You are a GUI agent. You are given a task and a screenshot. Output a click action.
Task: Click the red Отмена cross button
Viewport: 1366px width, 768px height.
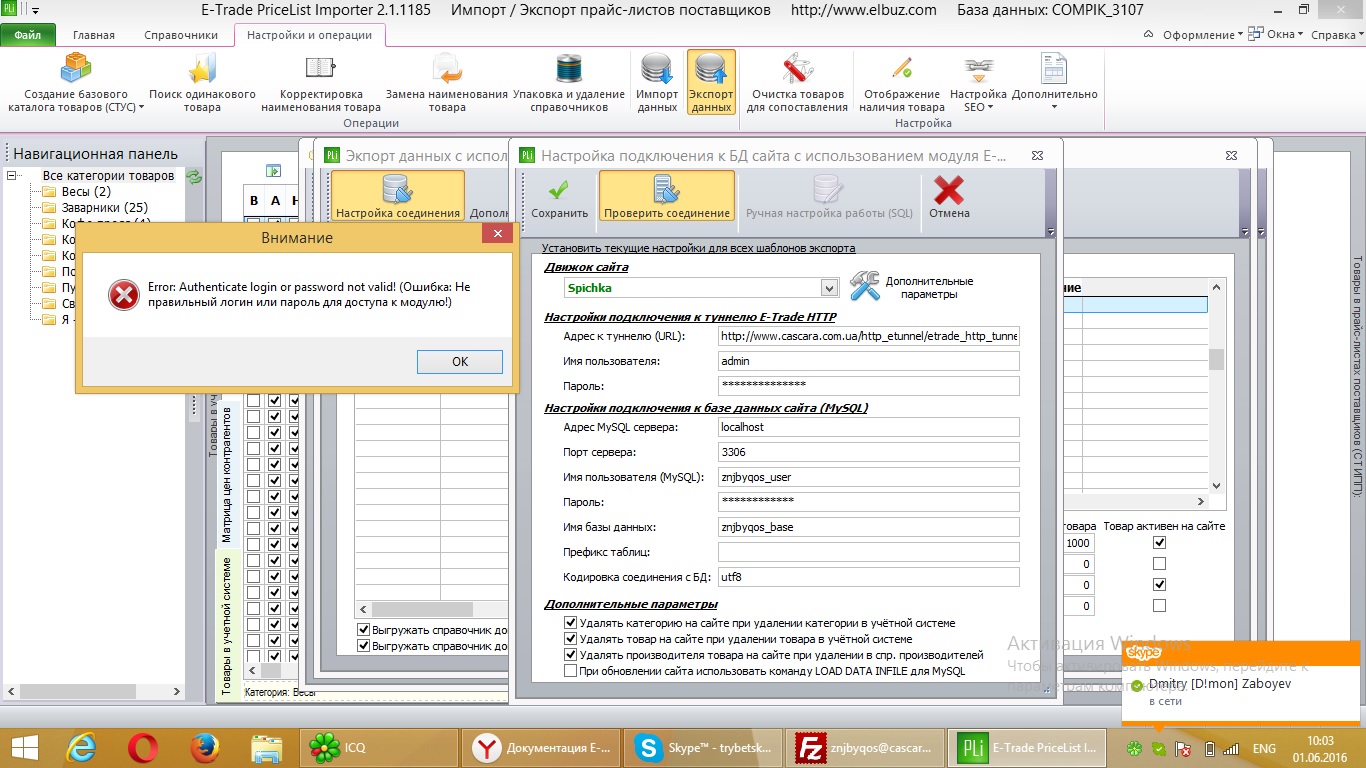point(949,197)
